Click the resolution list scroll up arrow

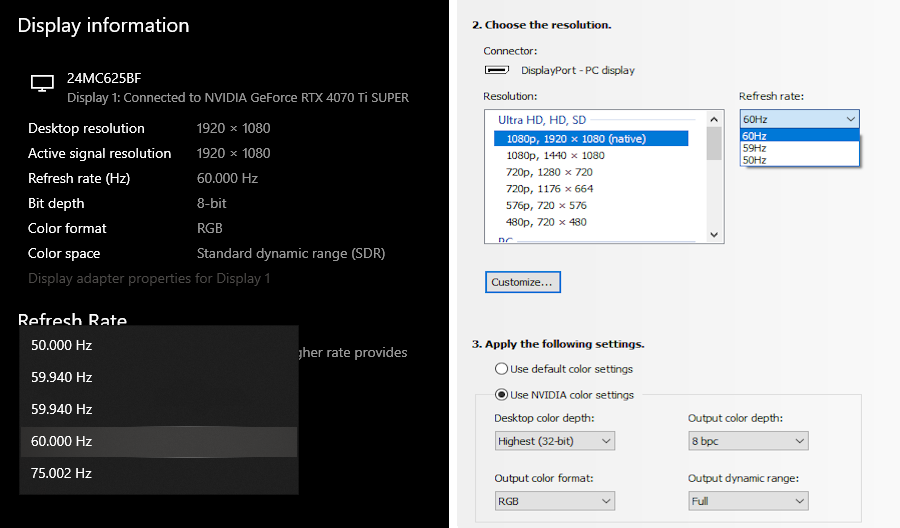coord(714,119)
